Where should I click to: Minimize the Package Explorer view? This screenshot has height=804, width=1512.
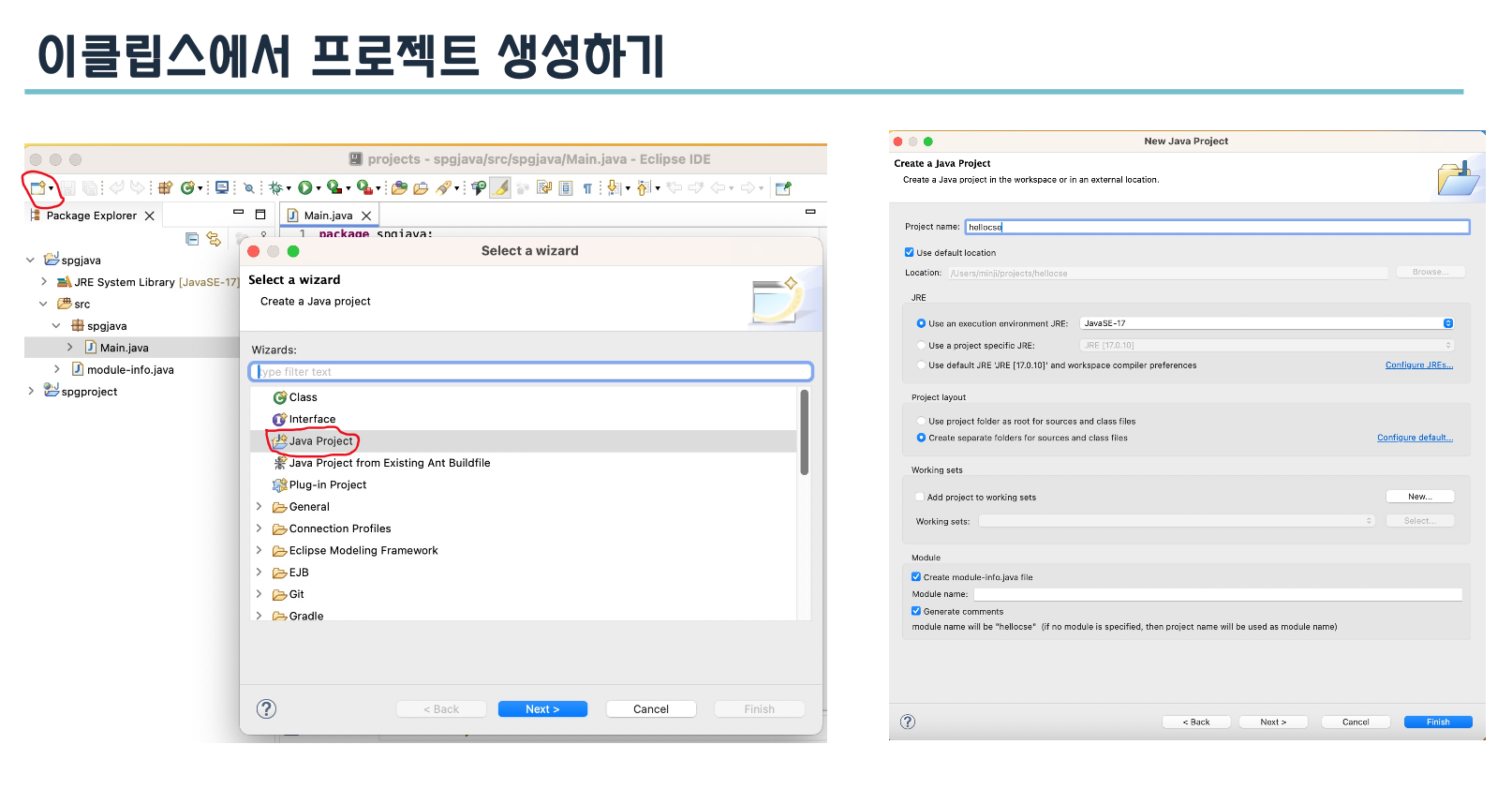(238, 213)
